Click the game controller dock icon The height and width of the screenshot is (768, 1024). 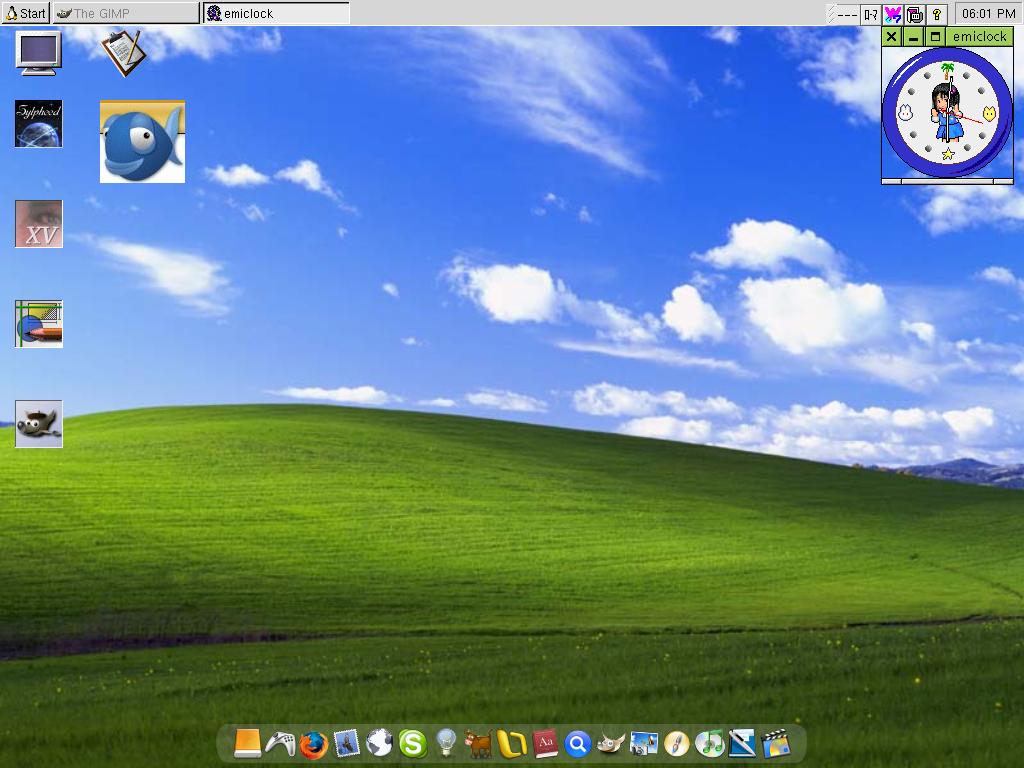point(280,744)
